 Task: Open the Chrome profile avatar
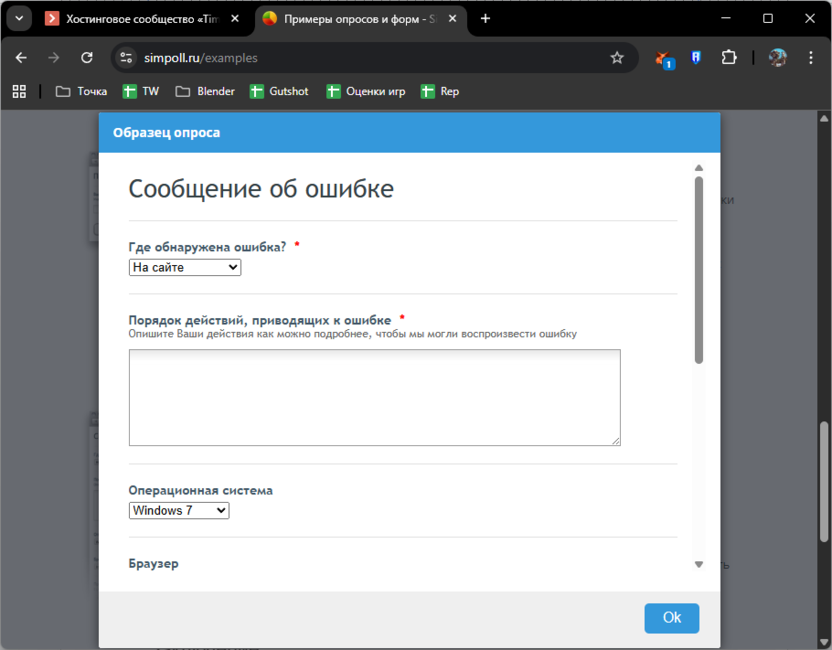pos(777,58)
